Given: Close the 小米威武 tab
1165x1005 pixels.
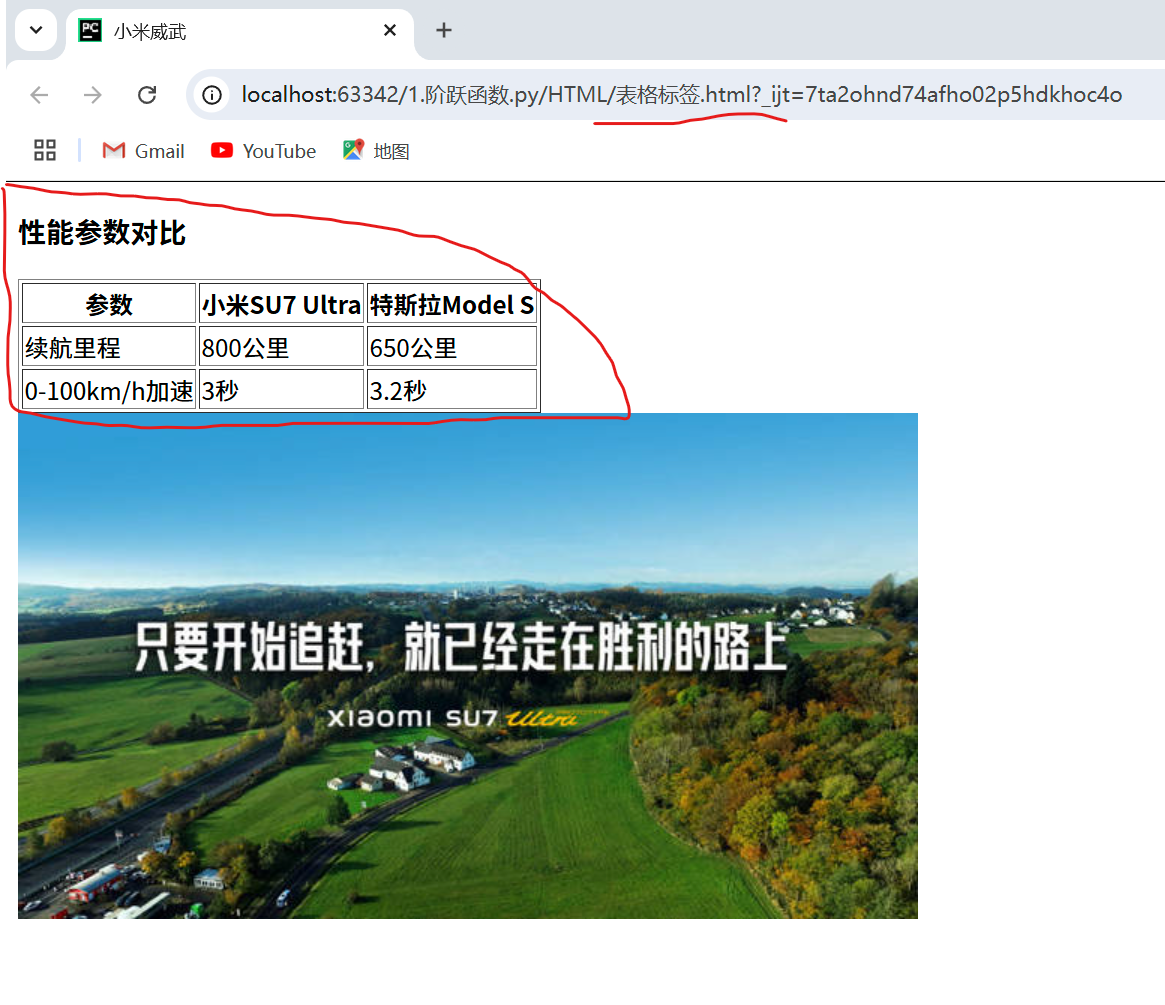Looking at the screenshot, I should tap(389, 30).
